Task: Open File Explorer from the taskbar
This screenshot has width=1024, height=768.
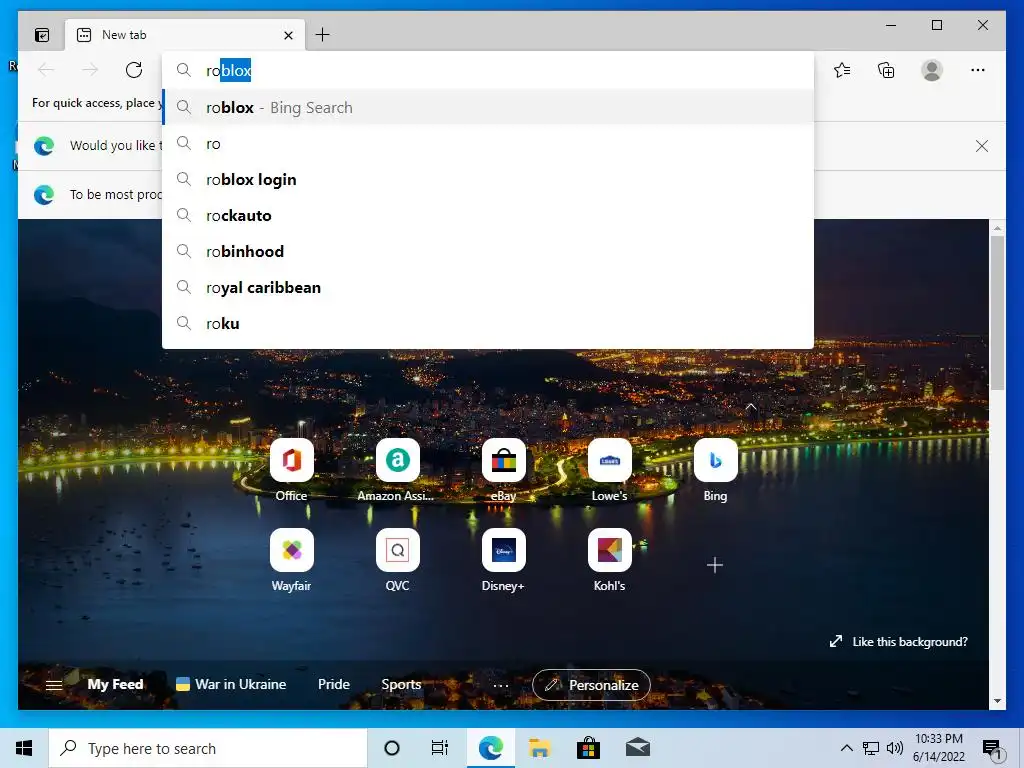Action: (539, 748)
